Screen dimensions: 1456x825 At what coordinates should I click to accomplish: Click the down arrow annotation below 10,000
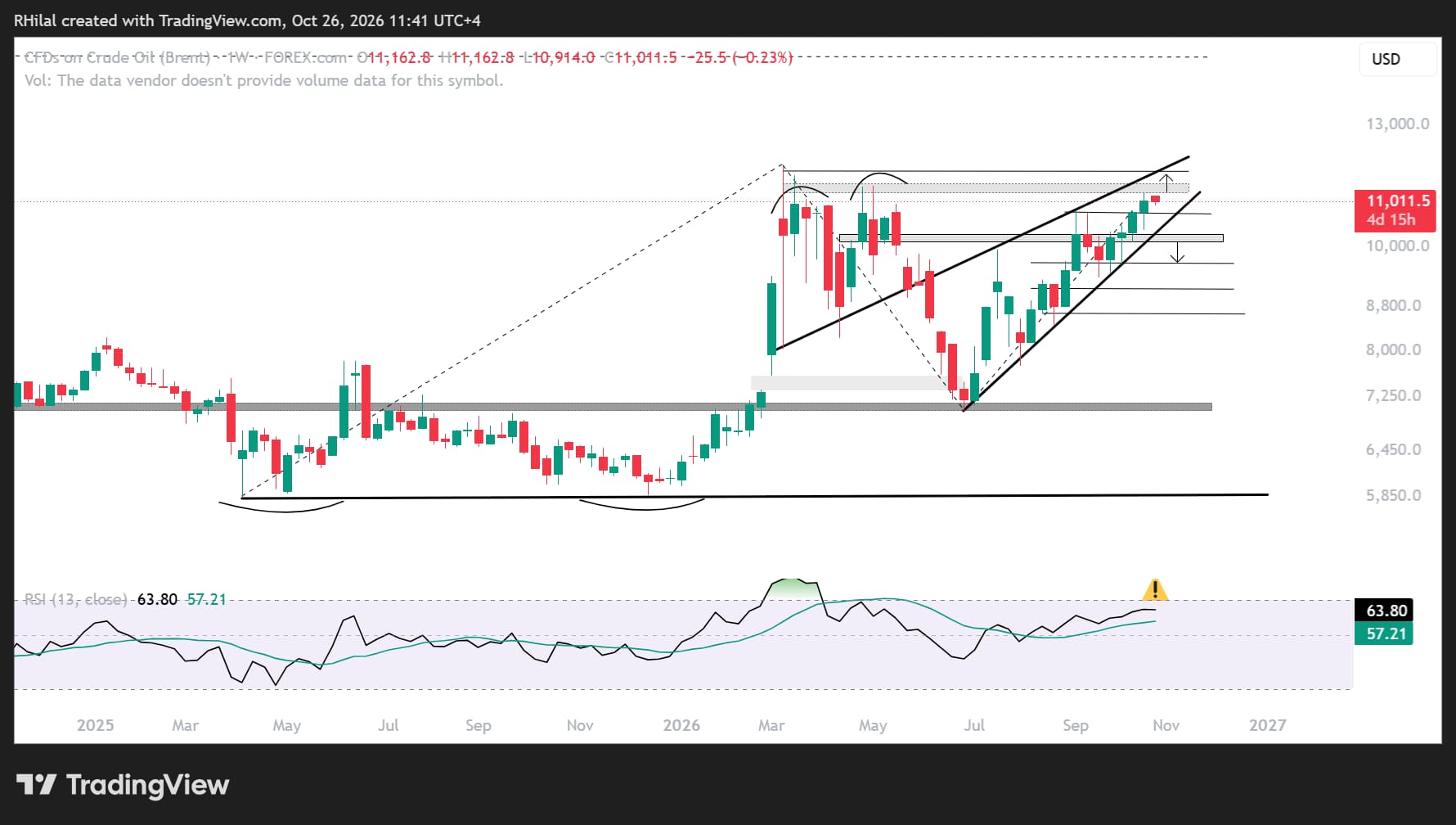pos(1177,253)
